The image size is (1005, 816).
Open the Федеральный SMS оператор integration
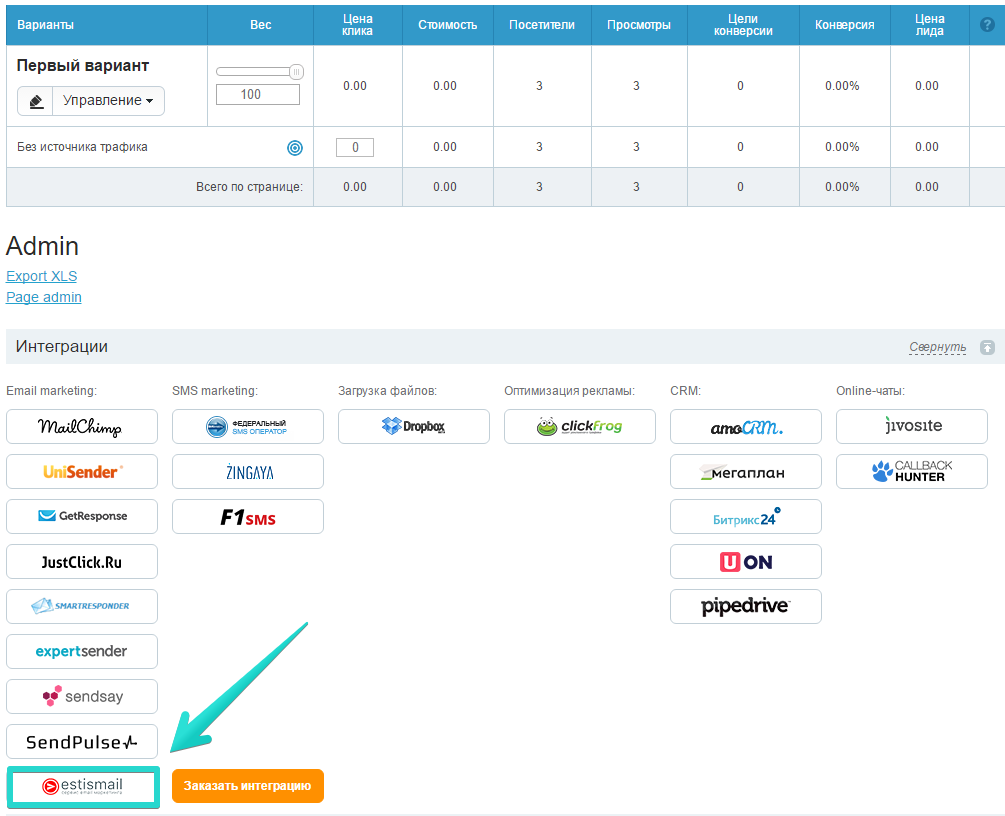click(x=248, y=426)
